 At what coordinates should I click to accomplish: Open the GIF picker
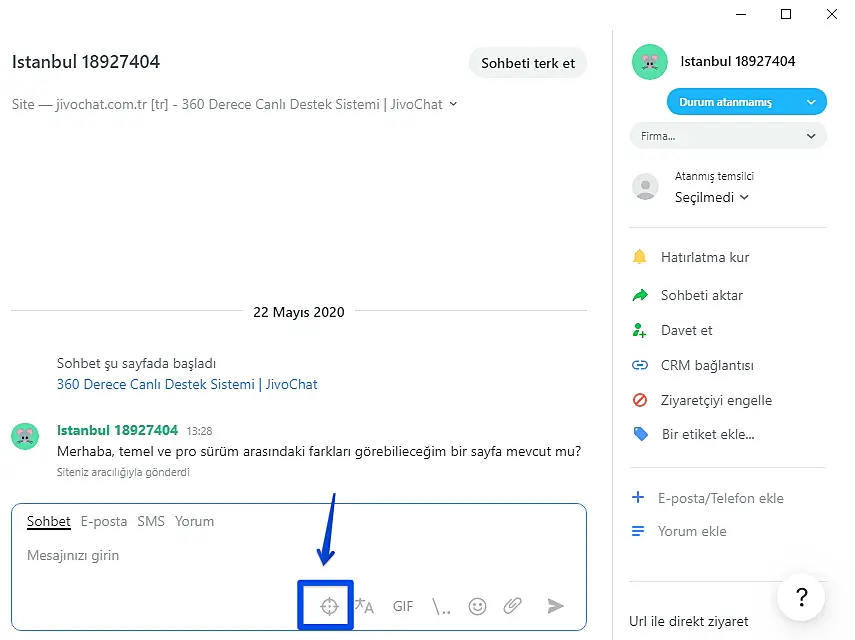pos(403,606)
